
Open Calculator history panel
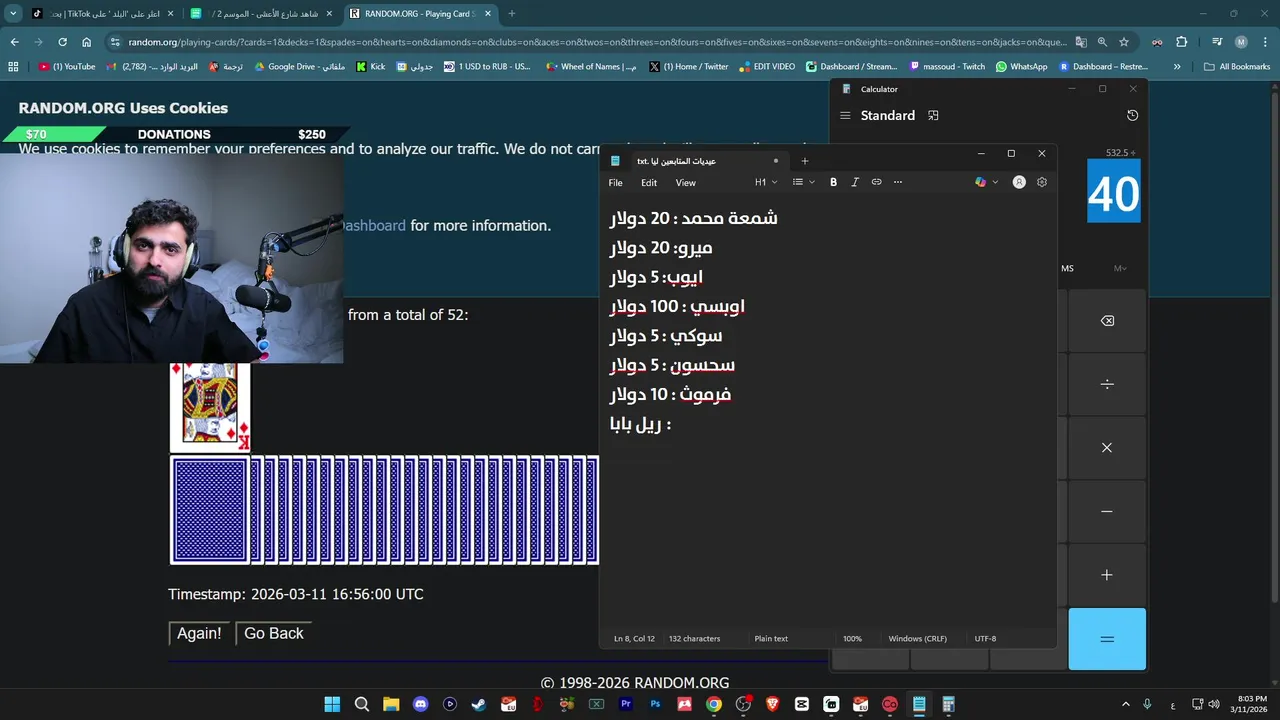point(1132,116)
